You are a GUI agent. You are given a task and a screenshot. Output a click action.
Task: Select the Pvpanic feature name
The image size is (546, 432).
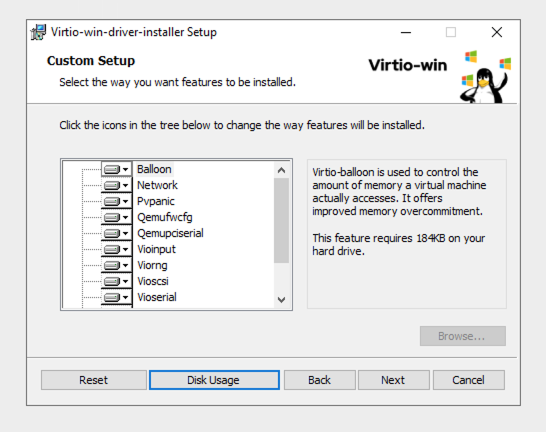point(156,201)
